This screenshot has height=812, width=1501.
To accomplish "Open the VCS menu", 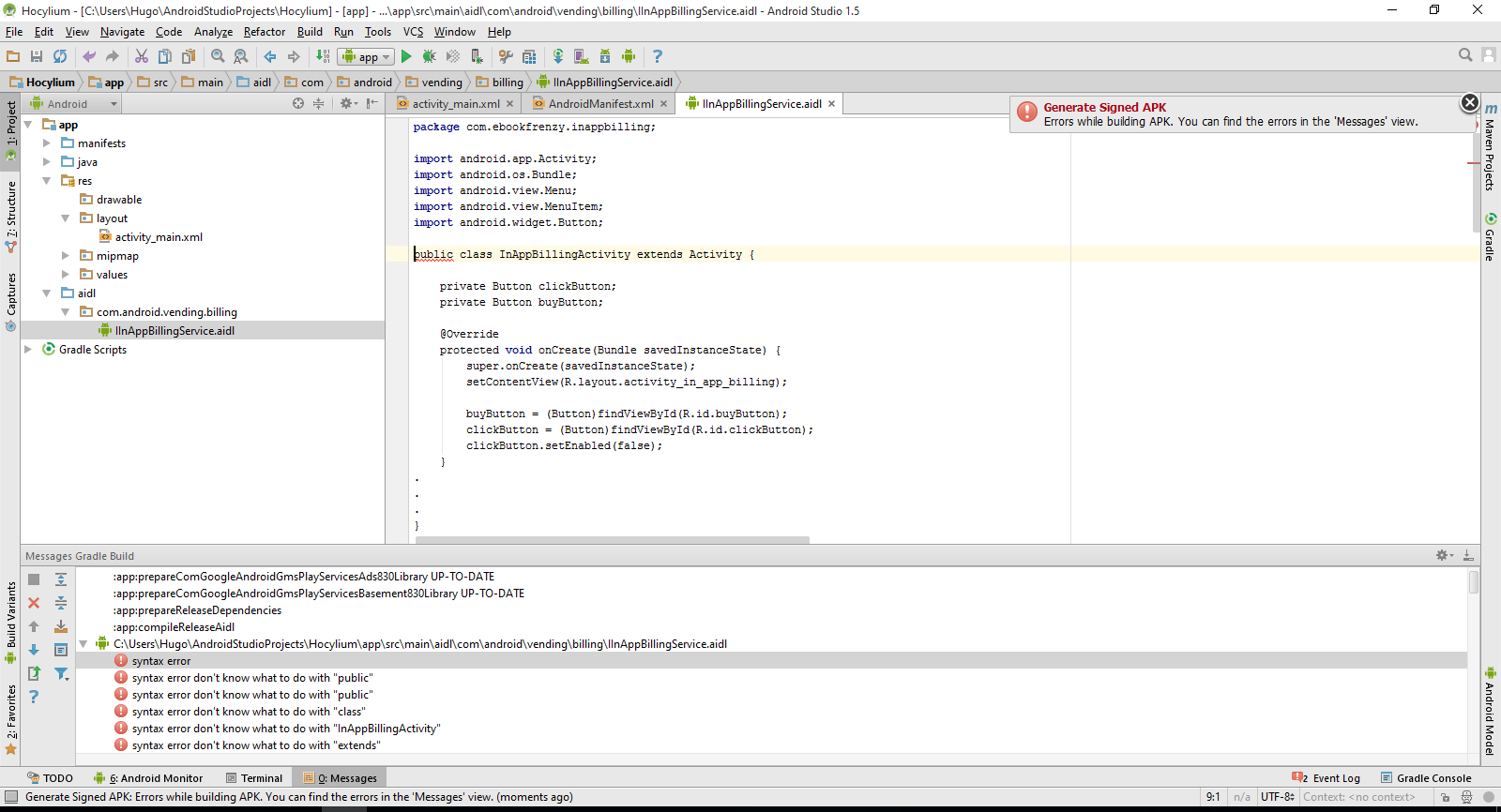I will [413, 32].
